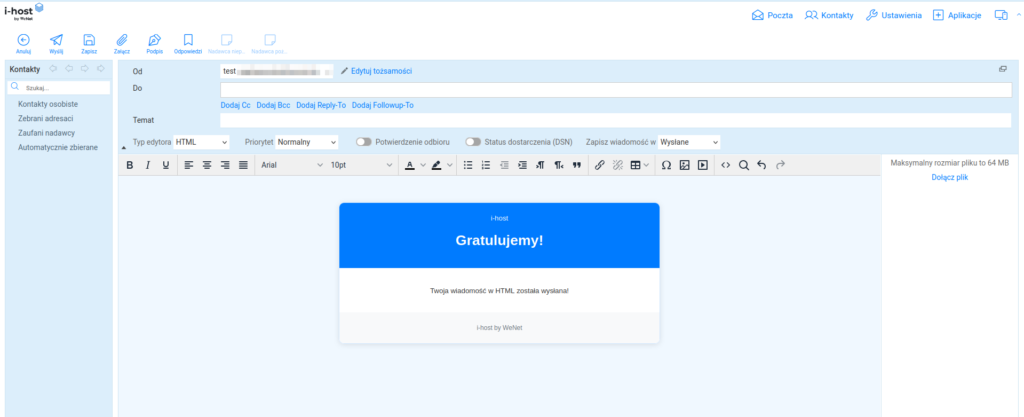This screenshot has width=1024, height=417.
Task: Open the source code view icon
Action: 726,165
